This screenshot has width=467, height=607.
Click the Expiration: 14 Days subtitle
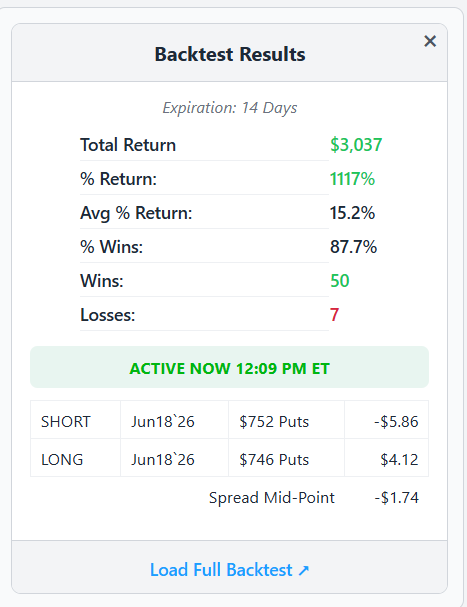pos(230,108)
